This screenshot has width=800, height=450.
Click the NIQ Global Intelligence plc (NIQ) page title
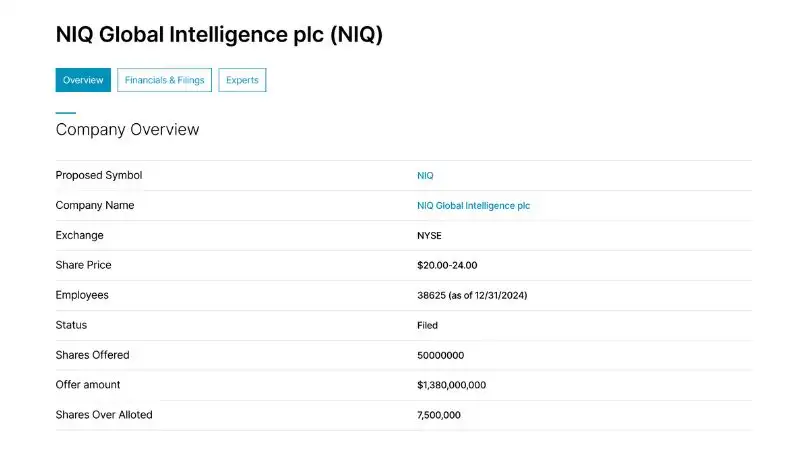[x=219, y=35]
